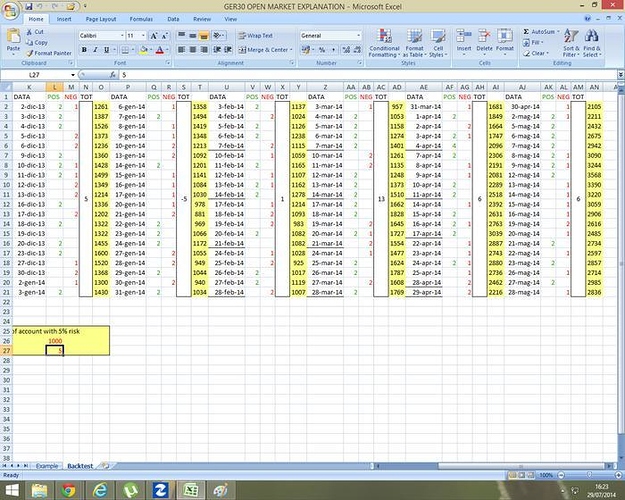Viewport: 625px width, 500px height.
Task: Open the fill color dropdown arrow
Action: click(x=151, y=50)
